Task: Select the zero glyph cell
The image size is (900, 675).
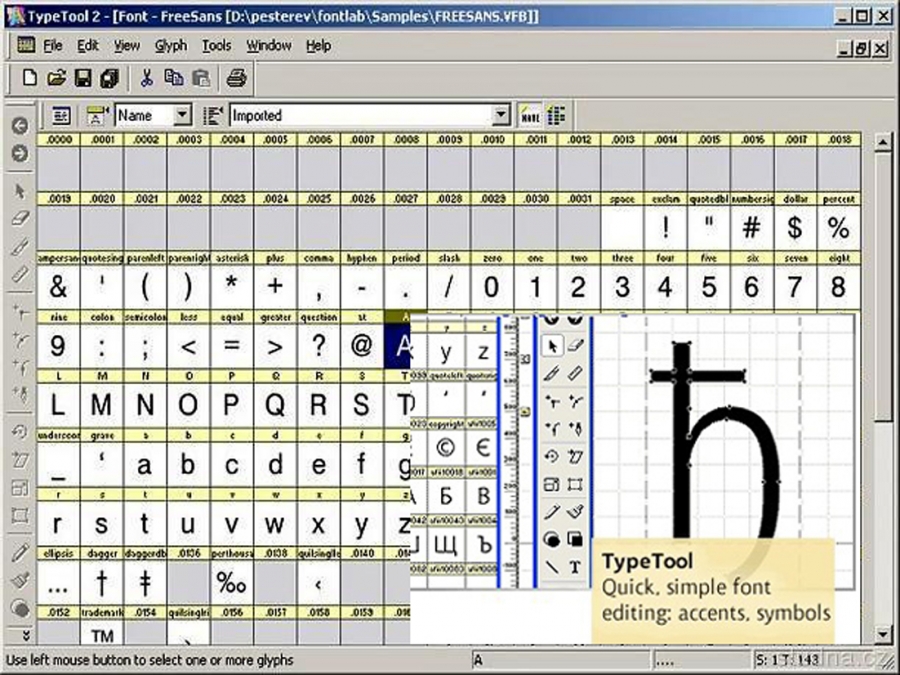Action: coord(492,287)
